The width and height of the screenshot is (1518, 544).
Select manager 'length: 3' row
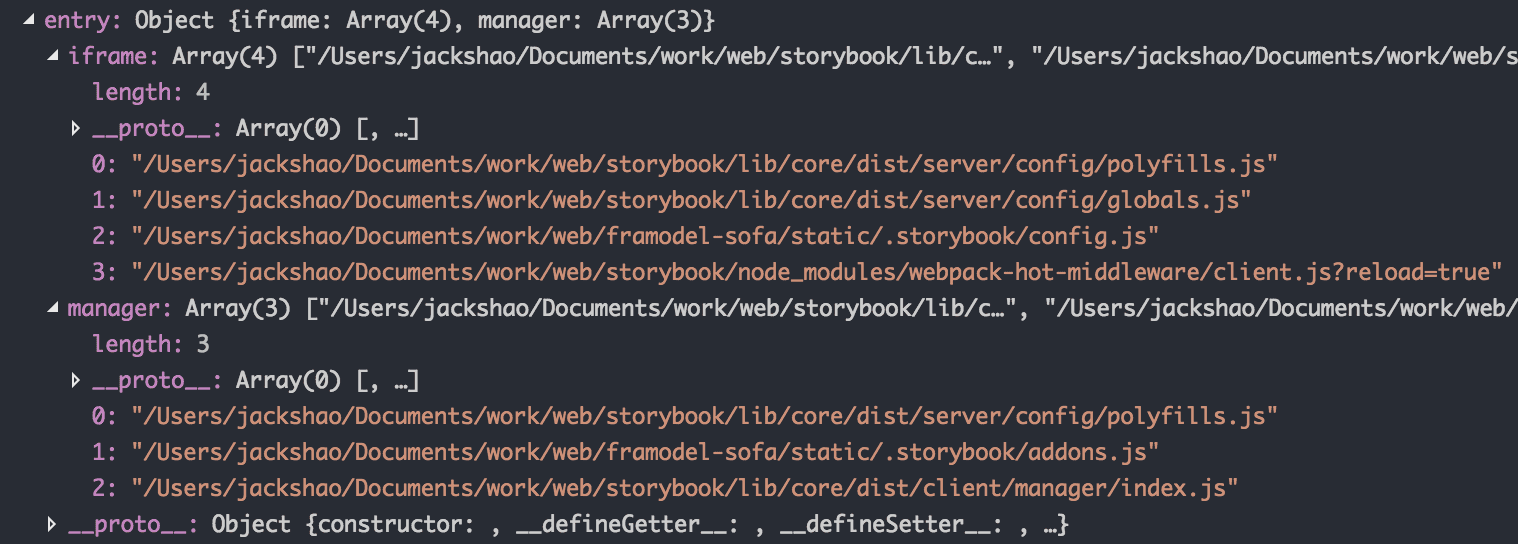150,345
